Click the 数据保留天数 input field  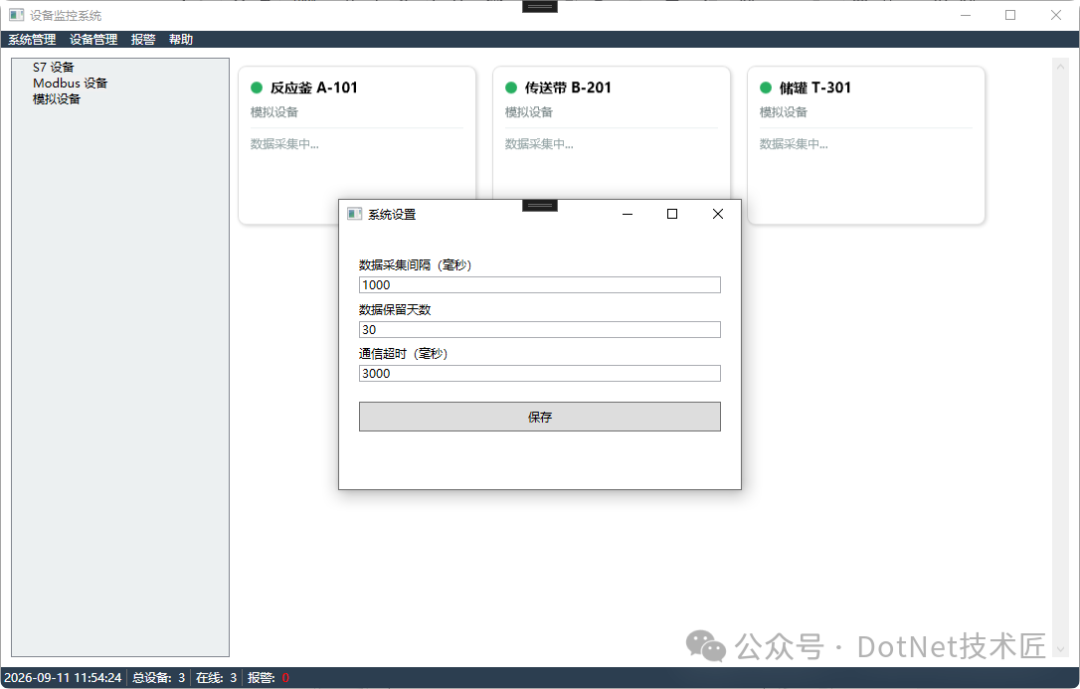[539, 329]
